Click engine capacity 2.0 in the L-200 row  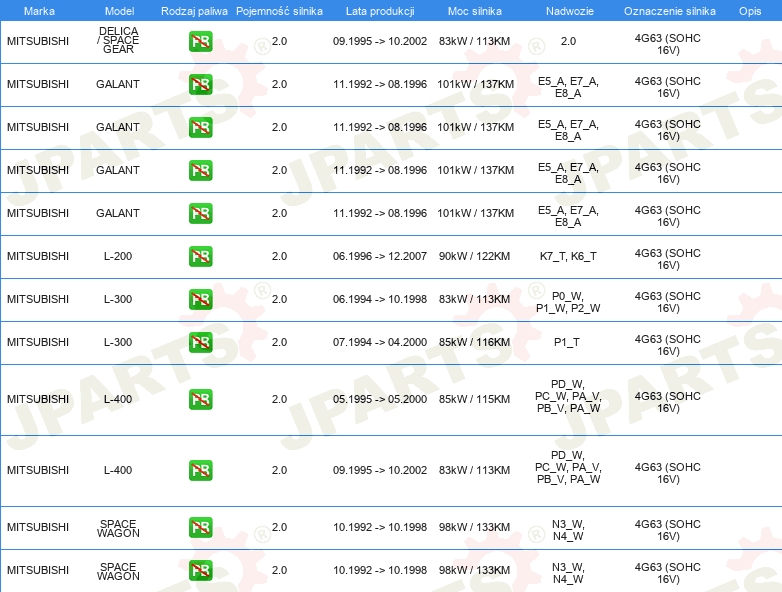click(279, 256)
